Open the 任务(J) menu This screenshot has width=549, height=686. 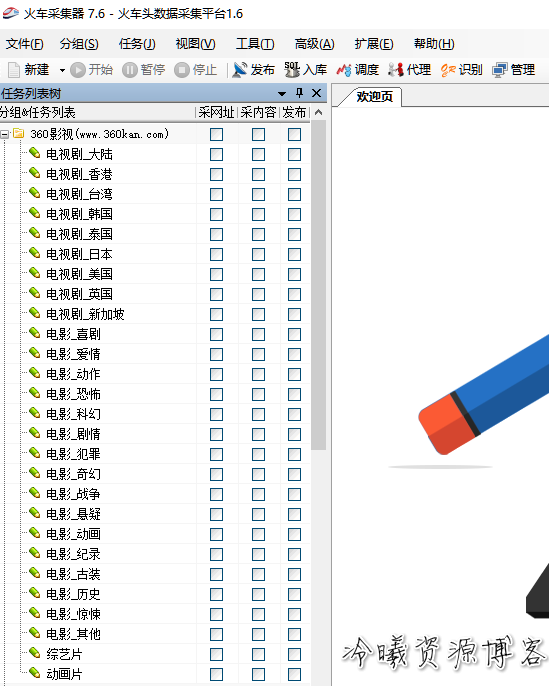pyautogui.click(x=137, y=44)
